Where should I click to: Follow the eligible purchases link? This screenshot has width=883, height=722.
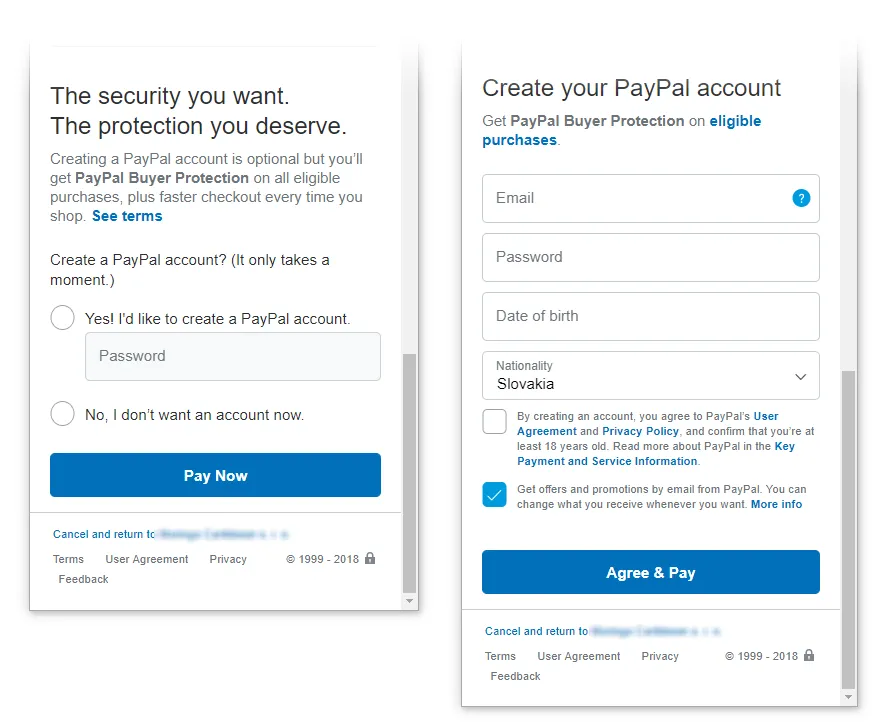tap(735, 121)
